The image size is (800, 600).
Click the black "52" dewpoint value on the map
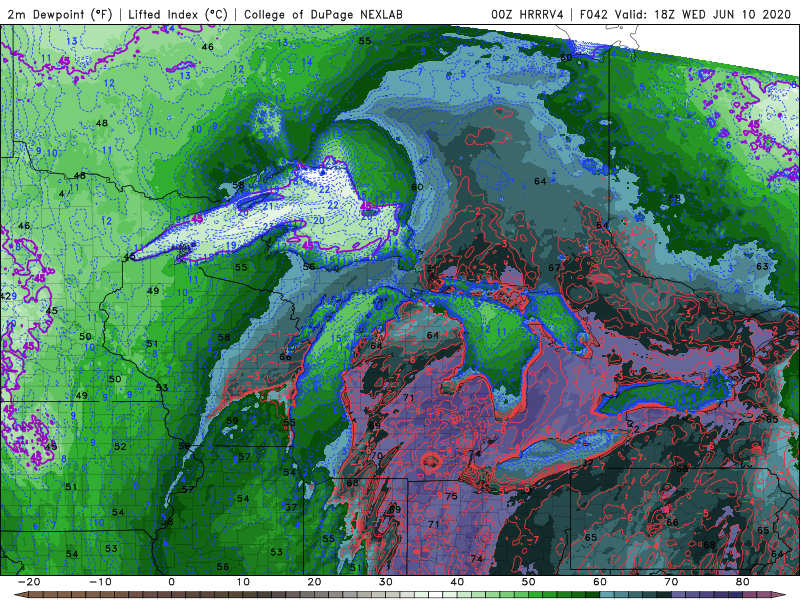(120, 446)
